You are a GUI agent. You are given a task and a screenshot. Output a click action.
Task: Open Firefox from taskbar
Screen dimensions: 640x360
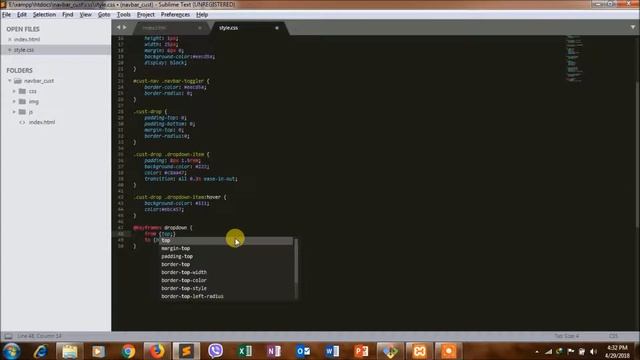[x=157, y=351]
